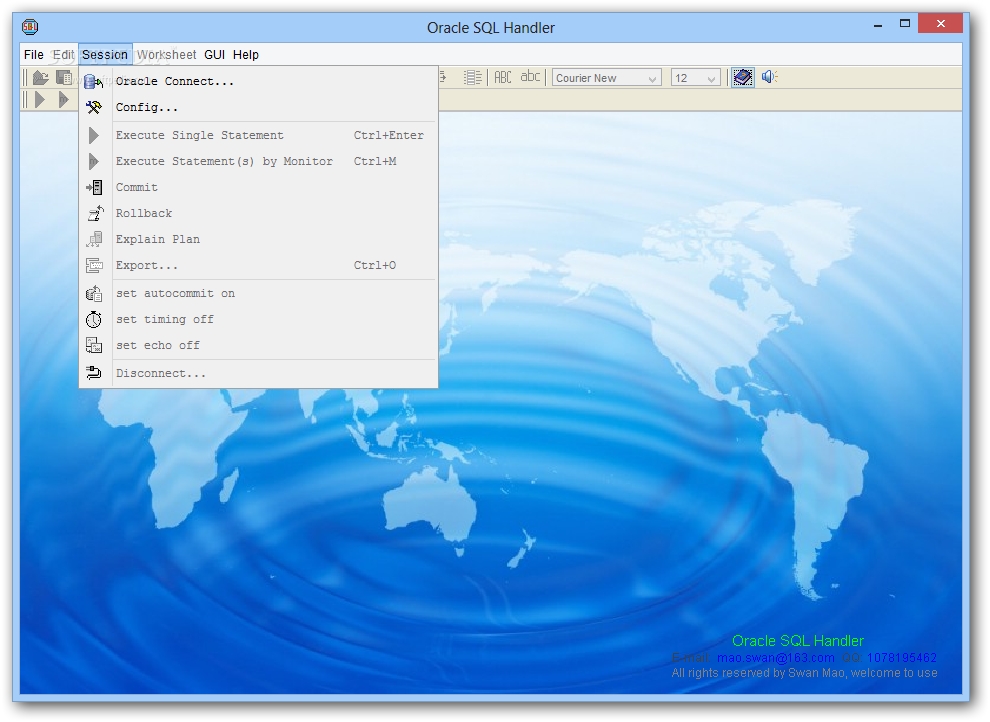Screen dimensions: 990x722
Task: Open the Edit menu
Action: (63, 55)
